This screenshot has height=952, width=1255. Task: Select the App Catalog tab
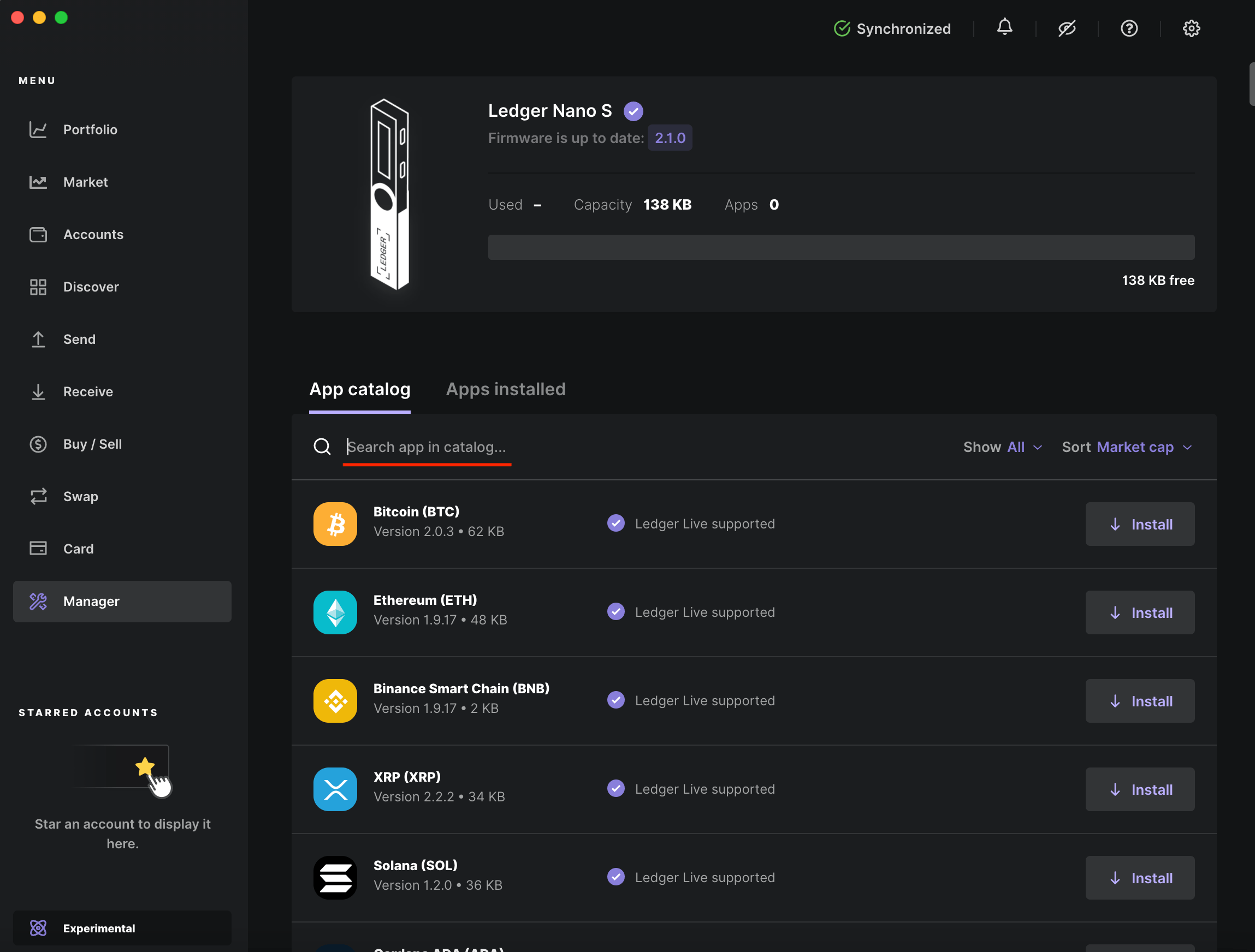[360, 389]
